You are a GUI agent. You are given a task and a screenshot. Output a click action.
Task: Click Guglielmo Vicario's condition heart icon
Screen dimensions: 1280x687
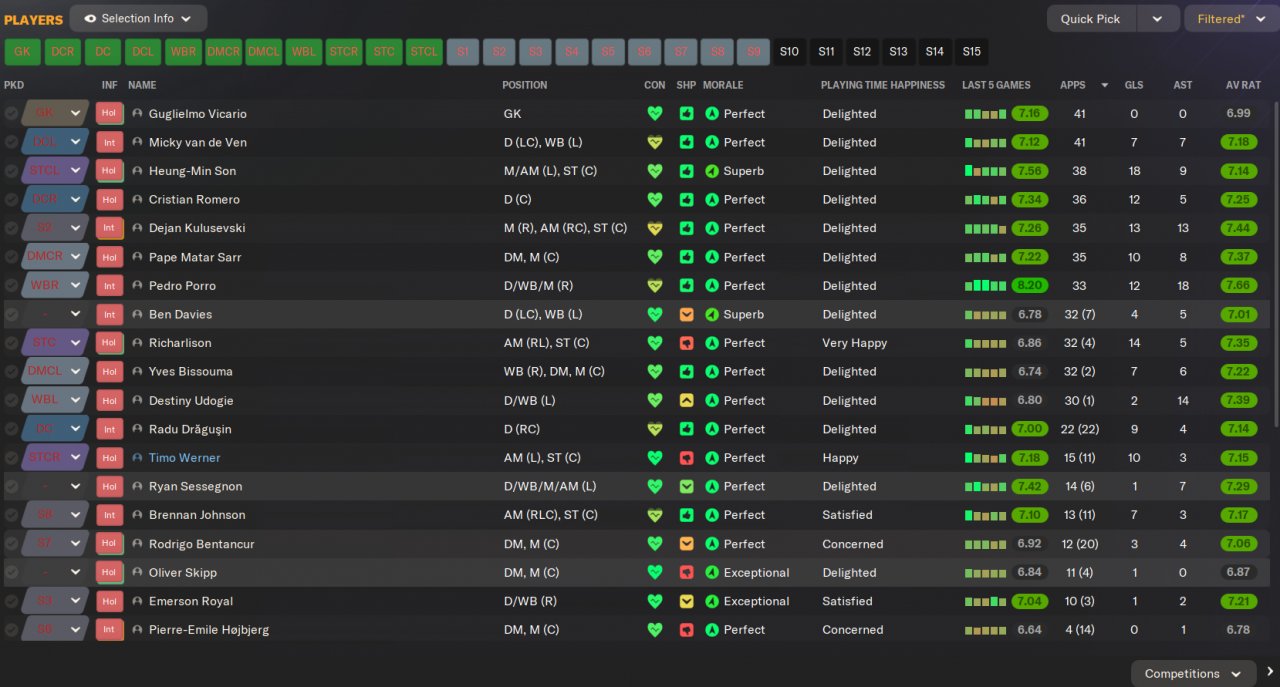[x=655, y=114]
